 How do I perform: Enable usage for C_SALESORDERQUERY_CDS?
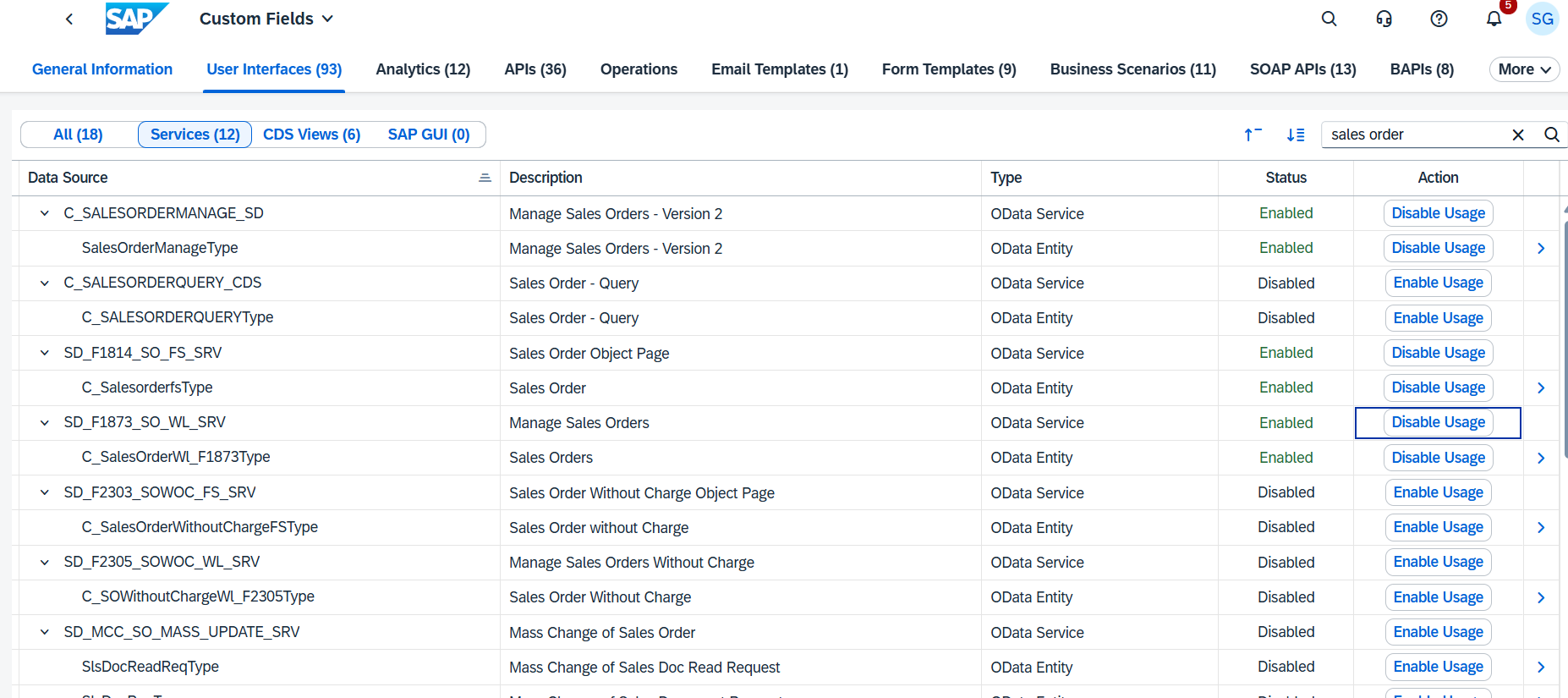[1438, 283]
